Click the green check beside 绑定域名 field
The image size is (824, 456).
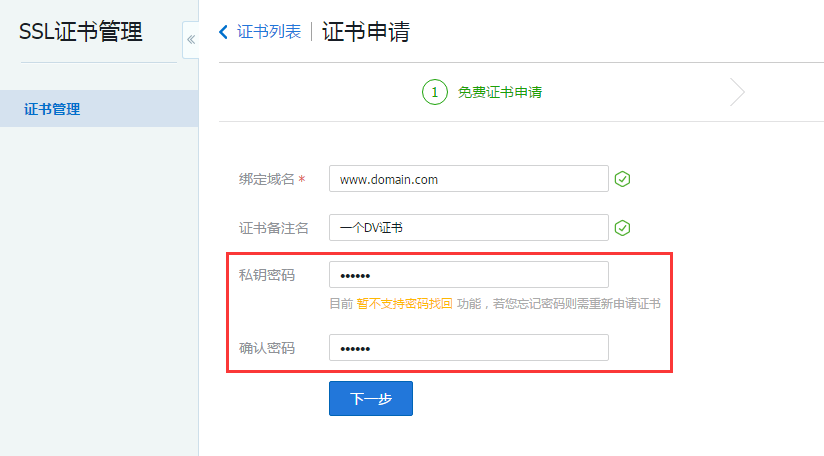pos(622,179)
